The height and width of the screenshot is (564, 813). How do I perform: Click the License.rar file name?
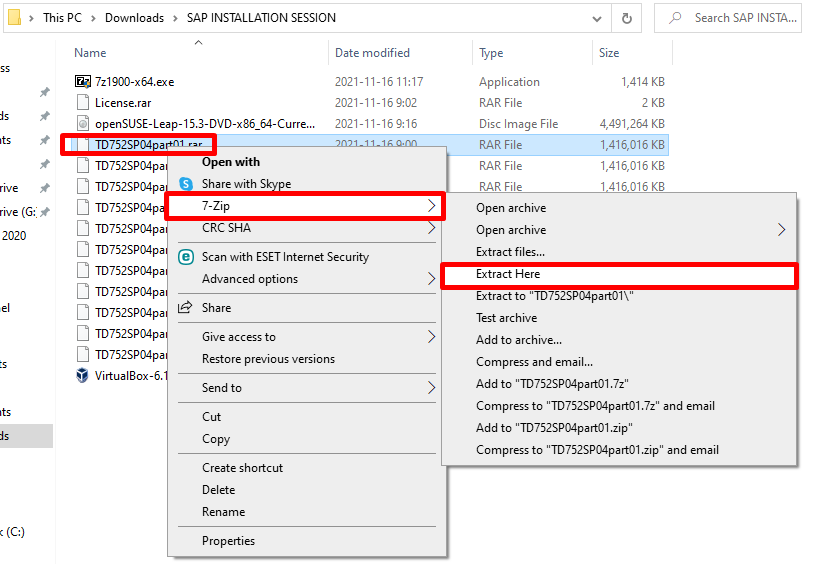123,103
